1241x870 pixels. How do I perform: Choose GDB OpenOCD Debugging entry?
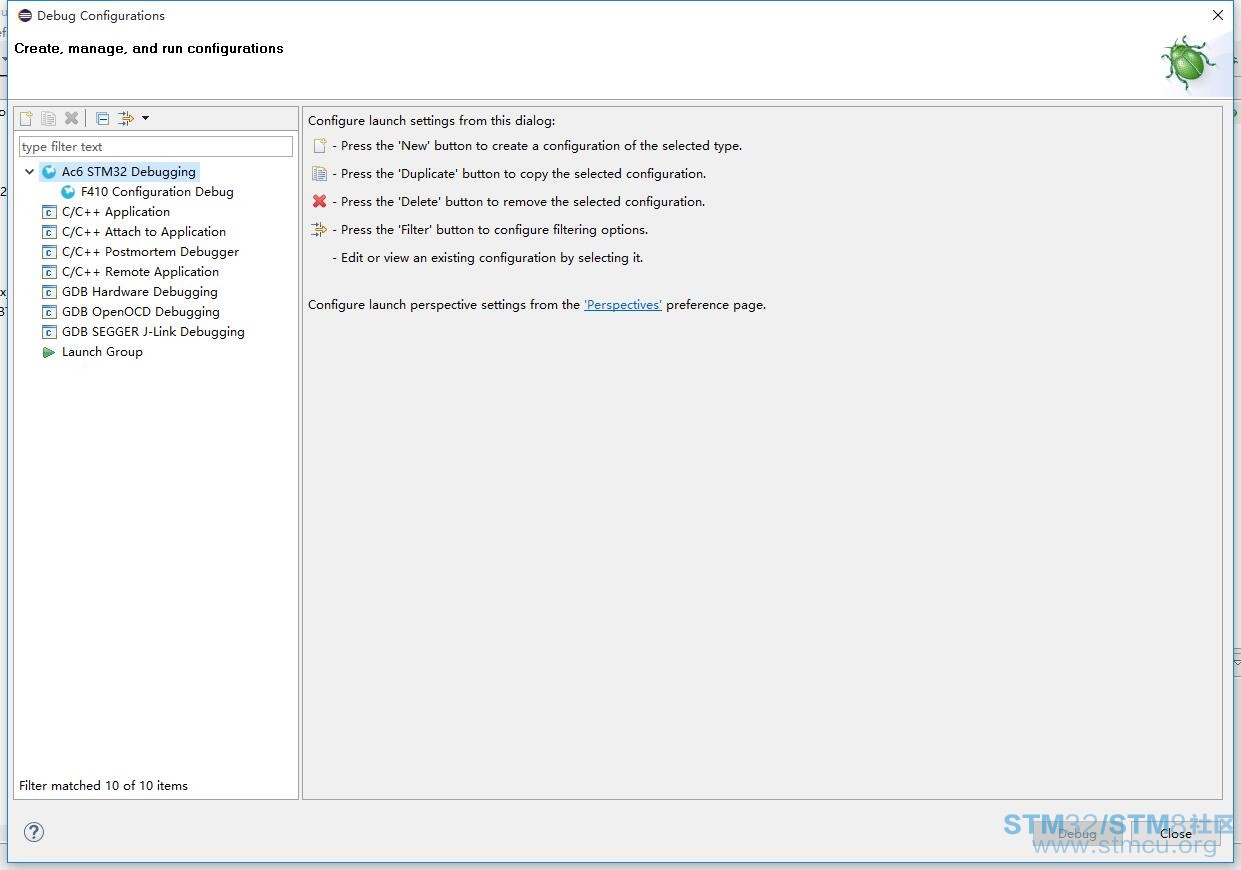(x=140, y=312)
